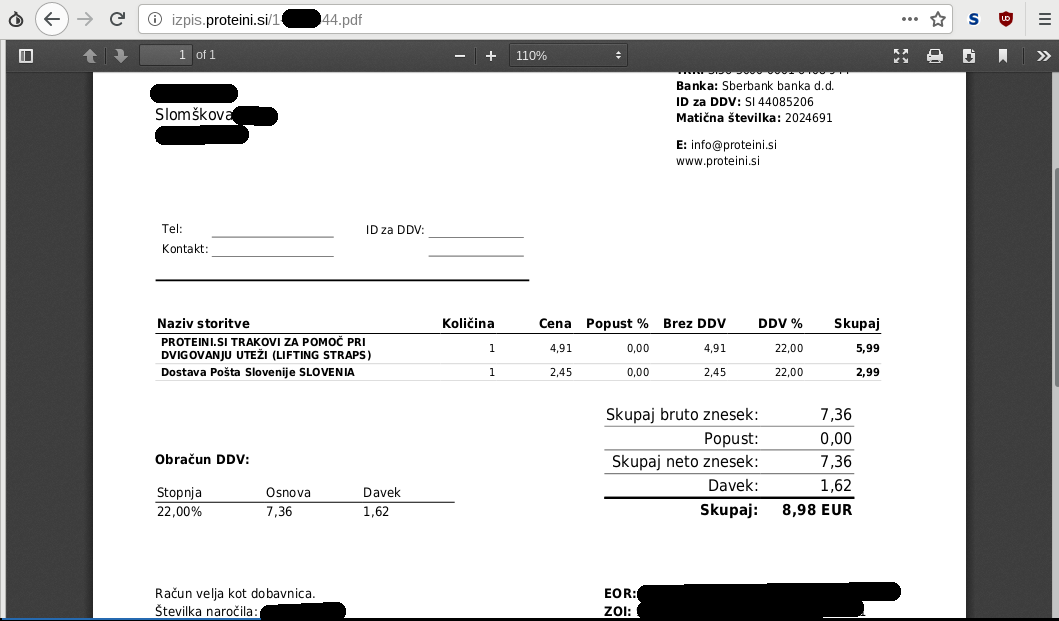Click 'Račun velja kot dobavnica.' text
This screenshot has height=621, width=1059.
(x=235, y=594)
